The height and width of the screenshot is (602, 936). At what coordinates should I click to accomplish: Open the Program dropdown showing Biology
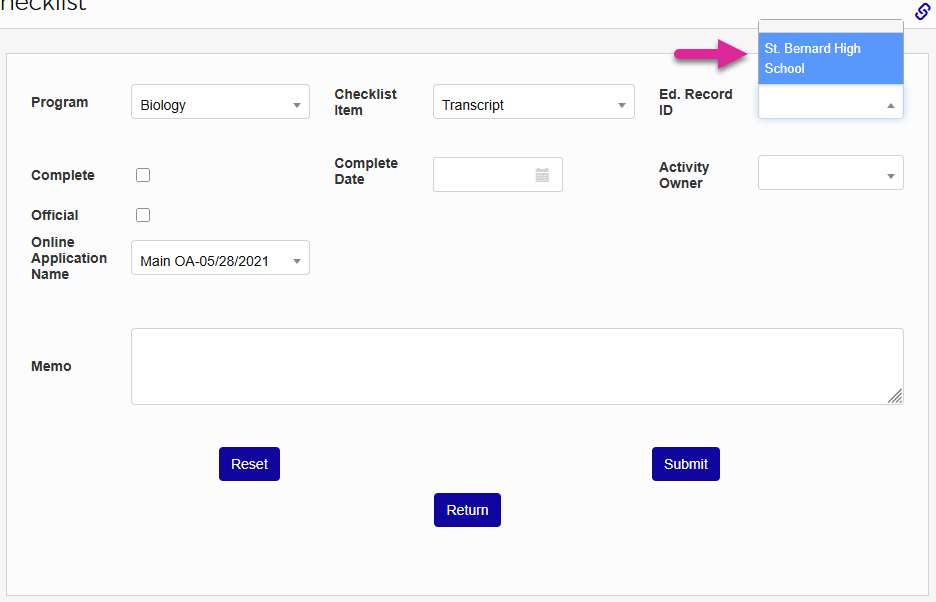pos(220,105)
